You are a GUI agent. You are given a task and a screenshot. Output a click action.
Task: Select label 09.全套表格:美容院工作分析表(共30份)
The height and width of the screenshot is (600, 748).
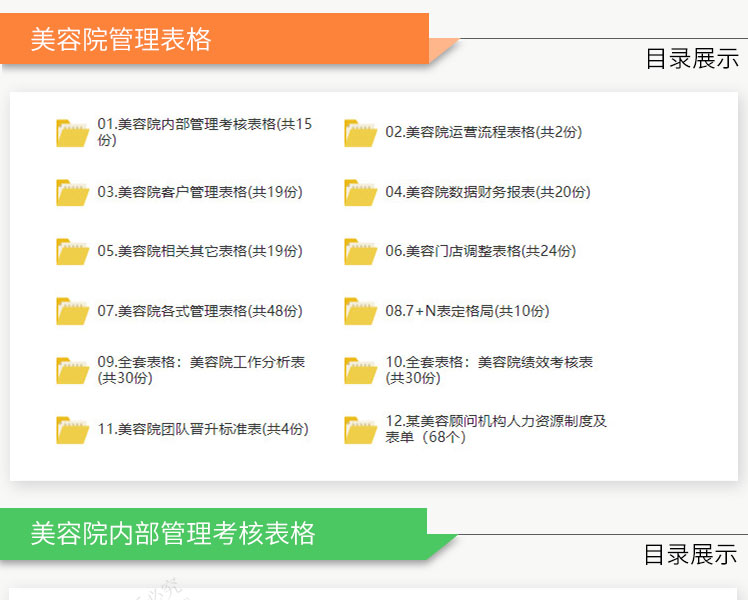click(201, 370)
